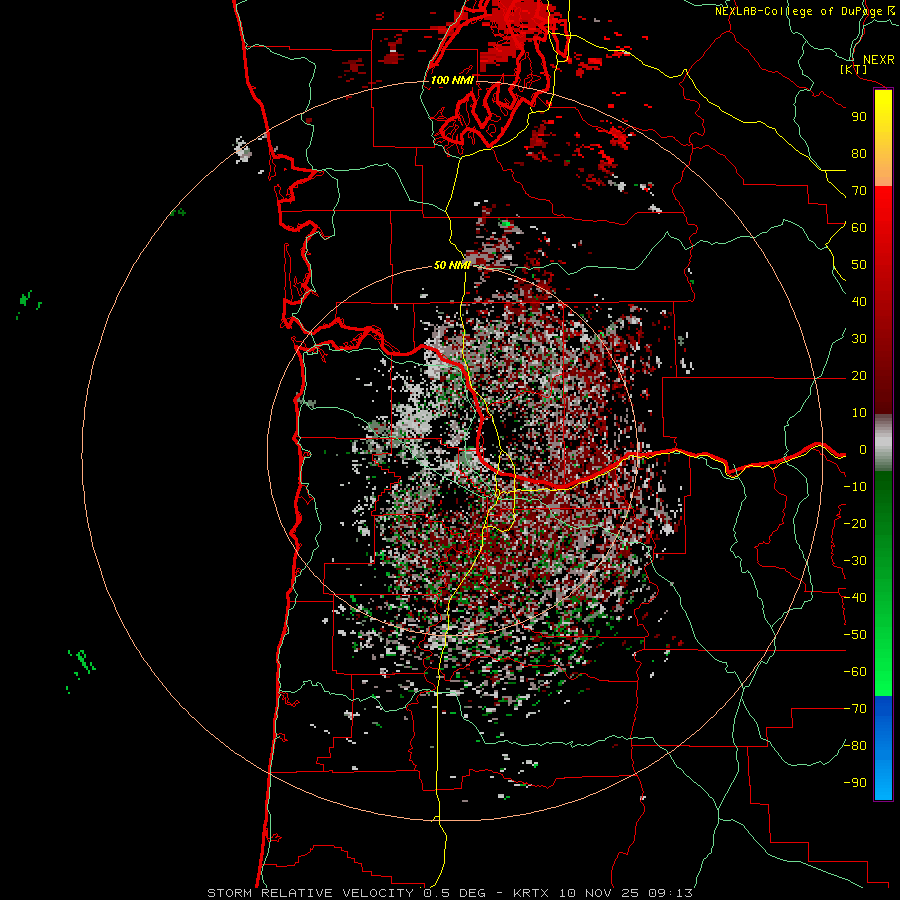Click the "50 NMI" range ring label
Screen dimensions: 900x900
pyautogui.click(x=452, y=265)
